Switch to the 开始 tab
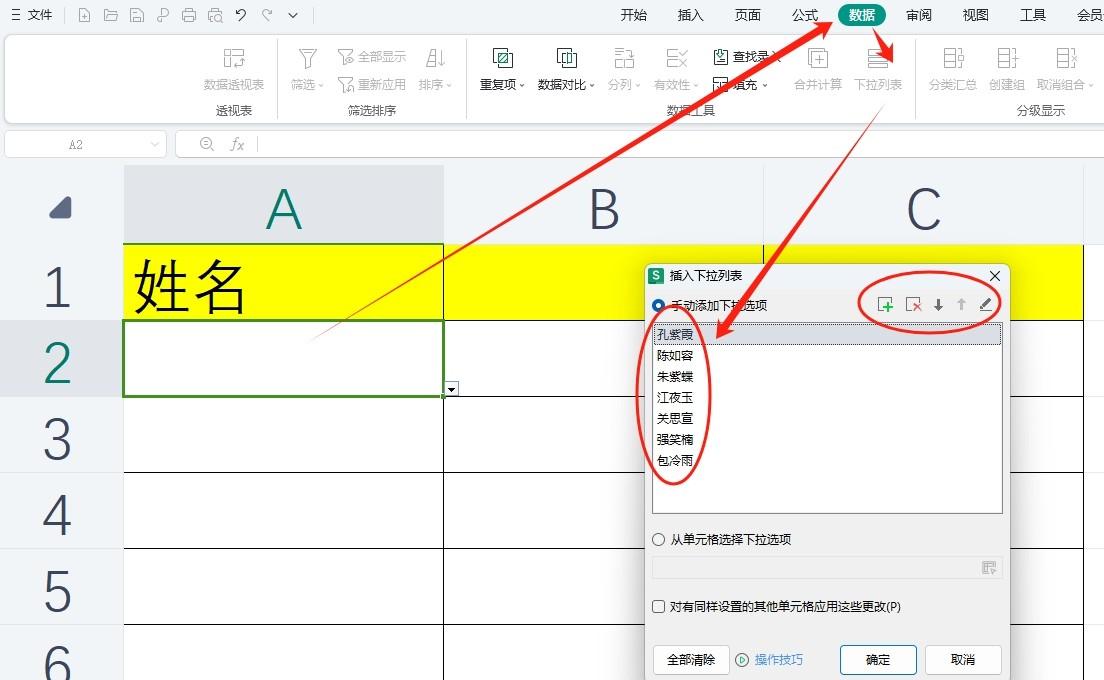 pyautogui.click(x=633, y=15)
